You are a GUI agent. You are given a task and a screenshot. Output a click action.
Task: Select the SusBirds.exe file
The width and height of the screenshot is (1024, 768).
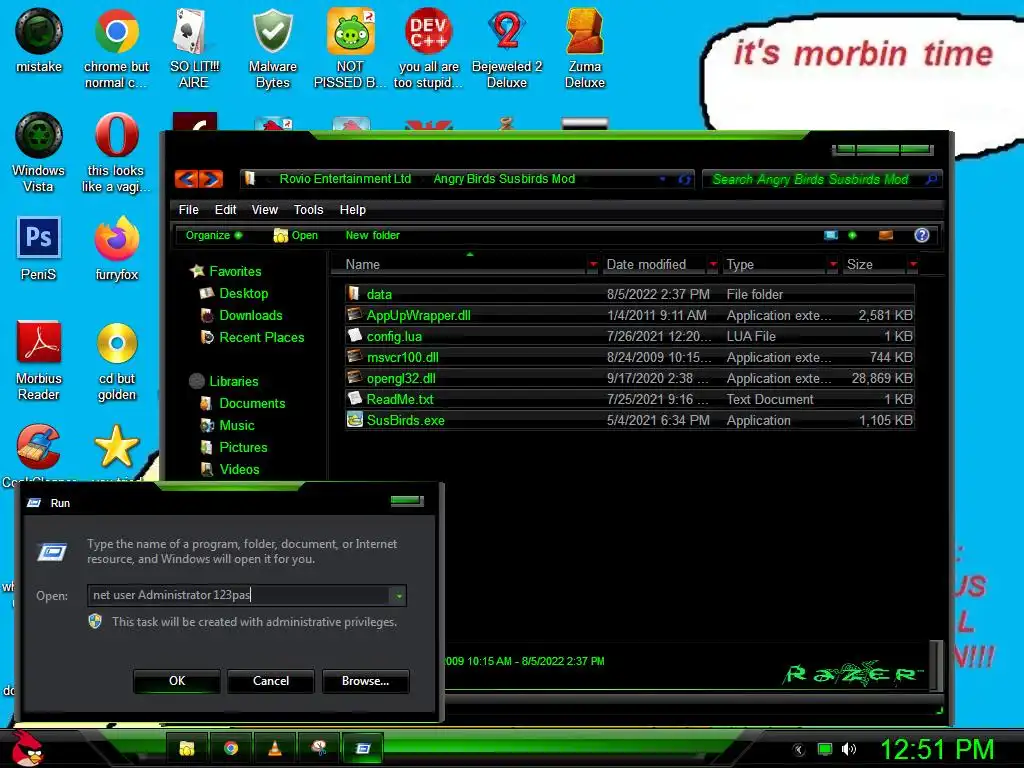[x=630, y=420]
